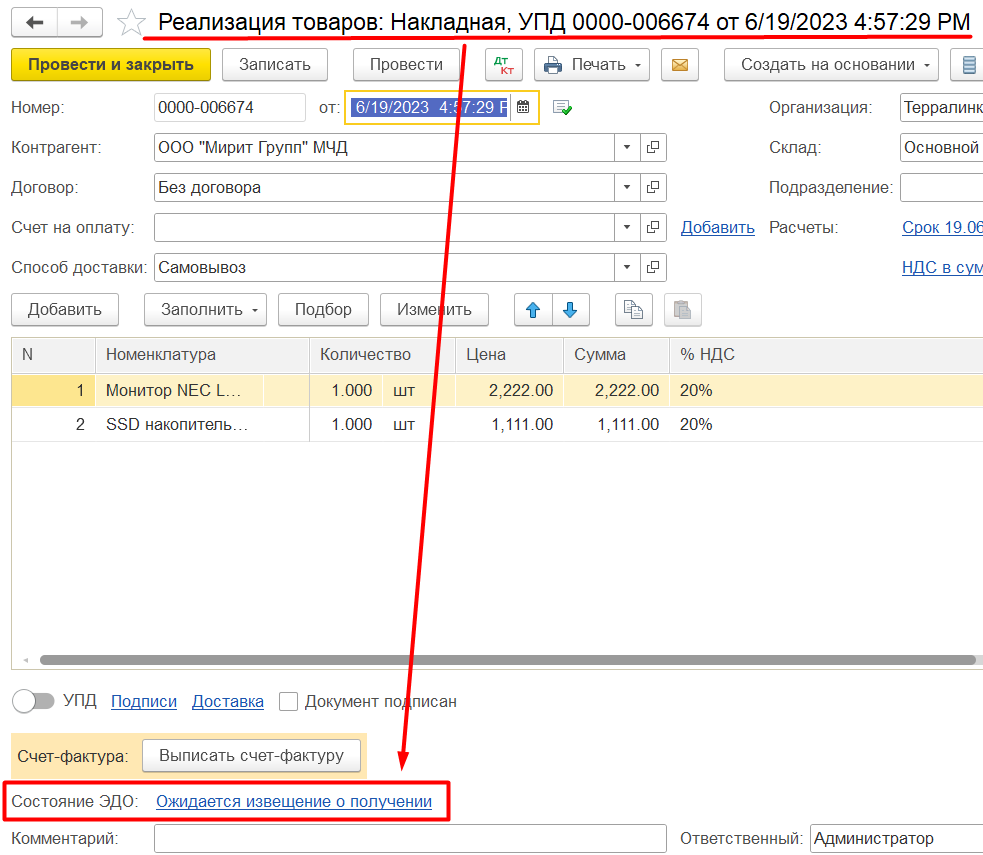Show ДтКт accounting entries icon
Screen dimensions: 983x855
[503, 65]
